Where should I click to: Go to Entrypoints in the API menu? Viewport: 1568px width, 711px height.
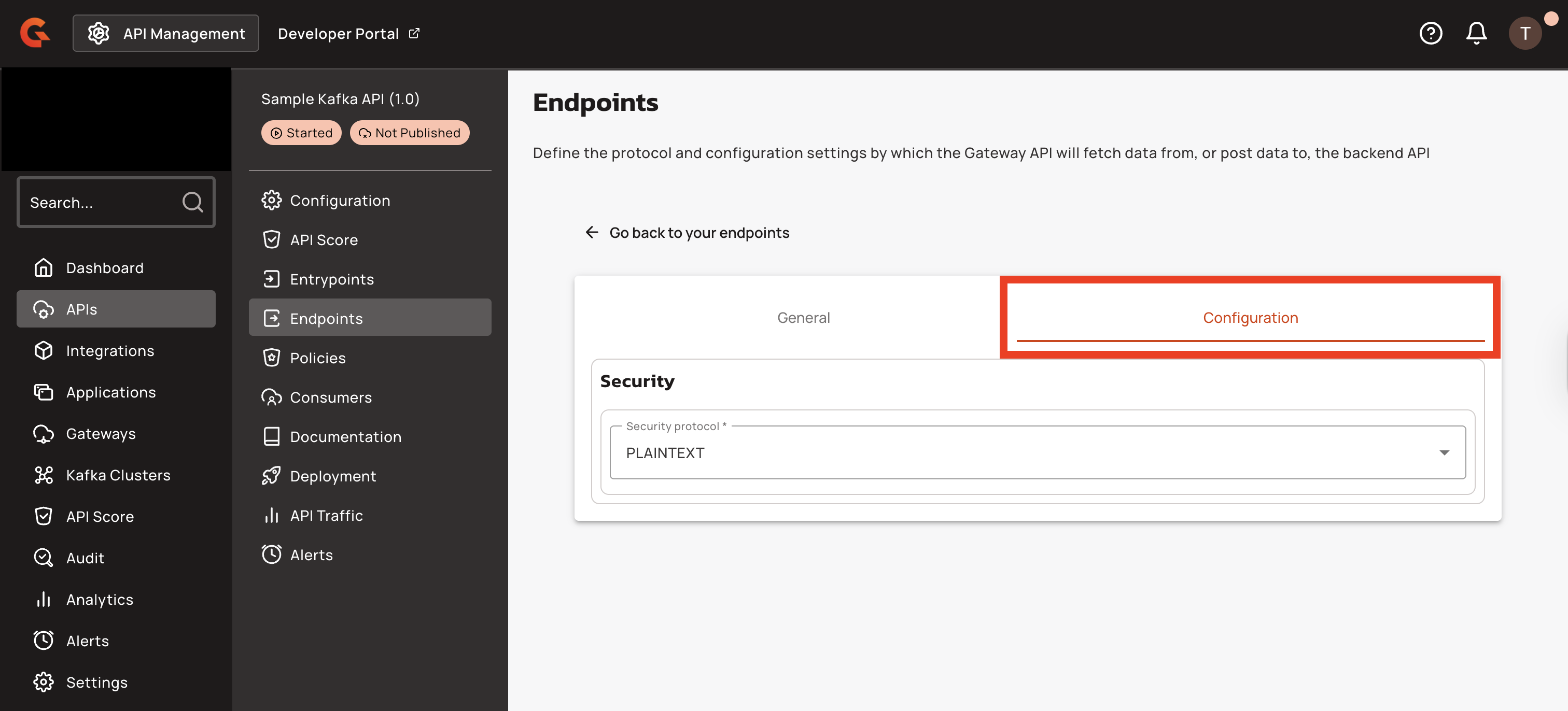[x=331, y=279]
